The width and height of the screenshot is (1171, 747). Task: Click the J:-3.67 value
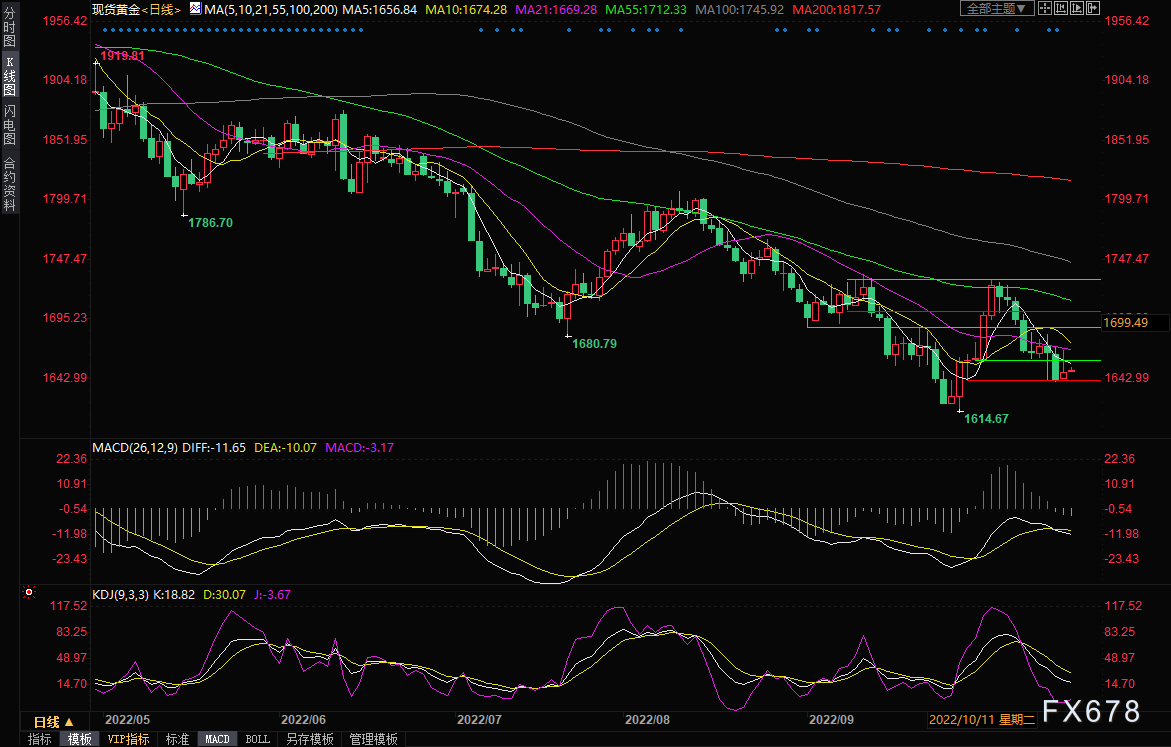click(272, 595)
